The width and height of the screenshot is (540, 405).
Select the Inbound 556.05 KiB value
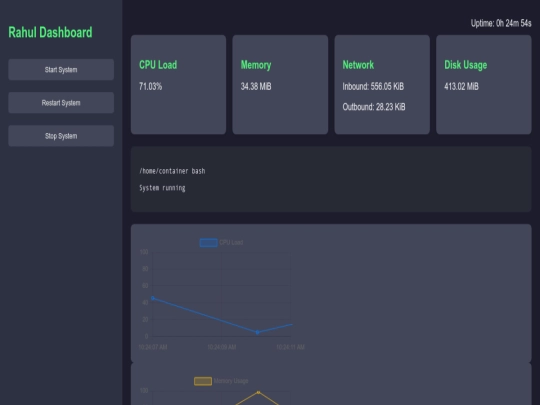373,86
